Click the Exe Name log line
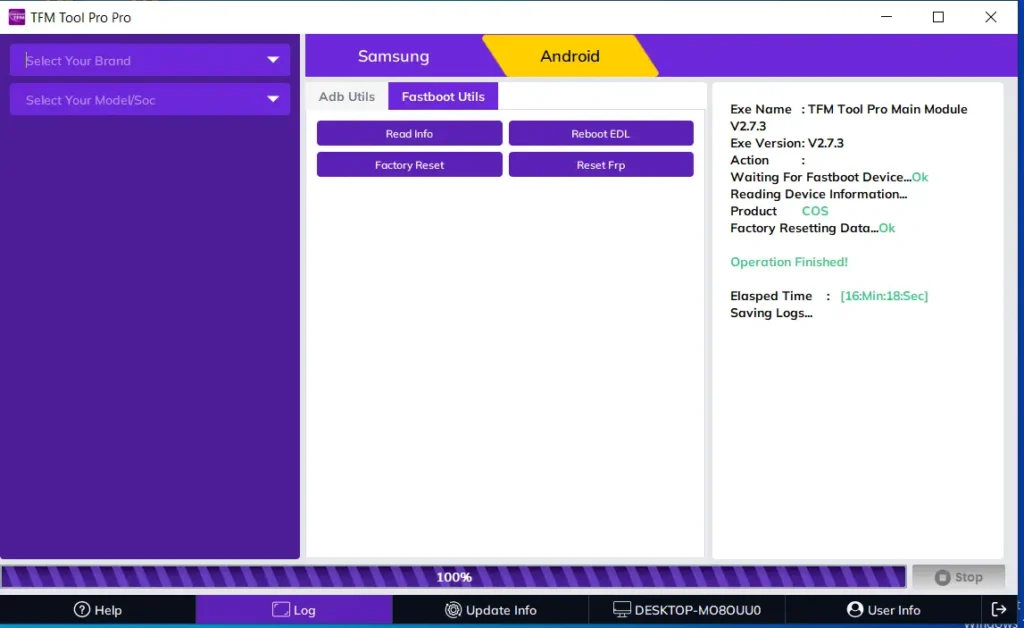Viewport: 1024px width, 628px height. pyautogui.click(x=848, y=118)
